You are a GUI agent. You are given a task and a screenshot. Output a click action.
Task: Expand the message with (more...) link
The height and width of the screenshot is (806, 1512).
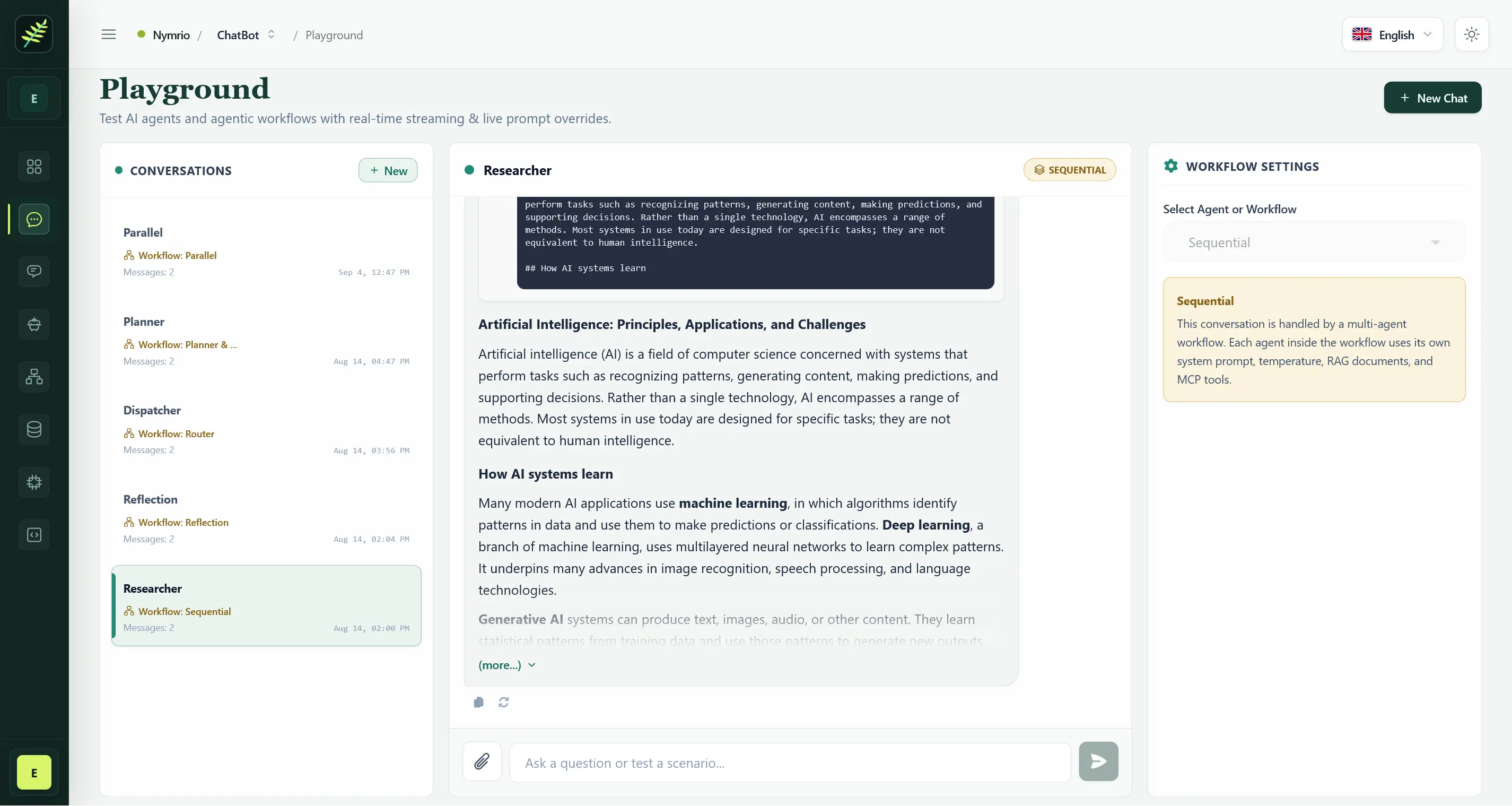506,665
